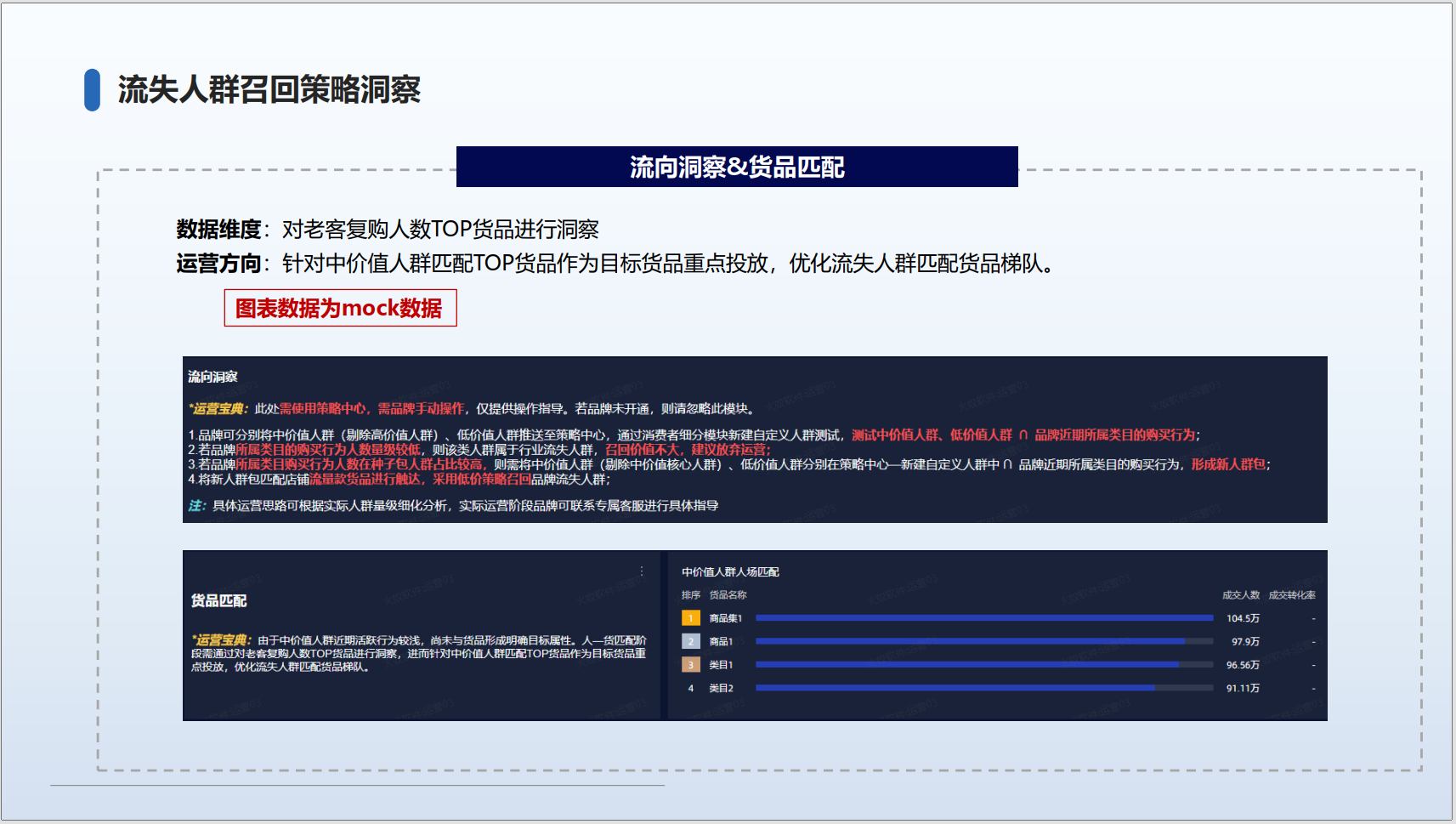
Task: Click the 成交人数 column header
Action: click(1241, 595)
